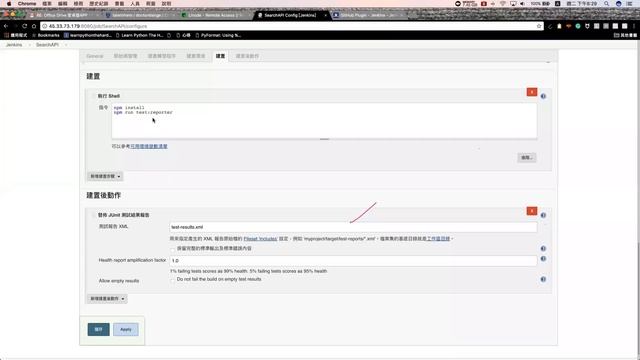
Task: Open the Apple menu
Action: (x=9, y=3)
